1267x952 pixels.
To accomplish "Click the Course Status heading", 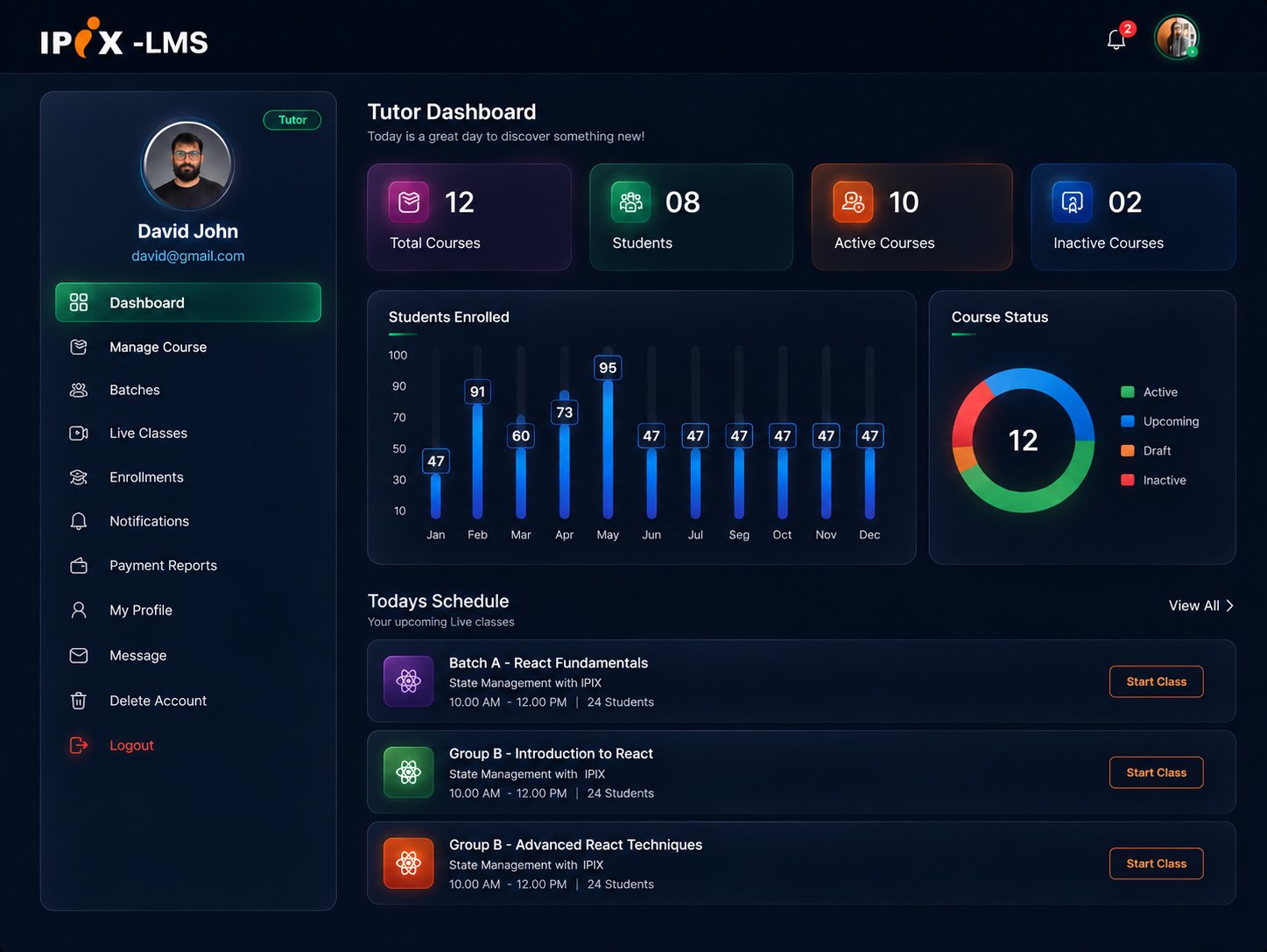I will point(1000,317).
